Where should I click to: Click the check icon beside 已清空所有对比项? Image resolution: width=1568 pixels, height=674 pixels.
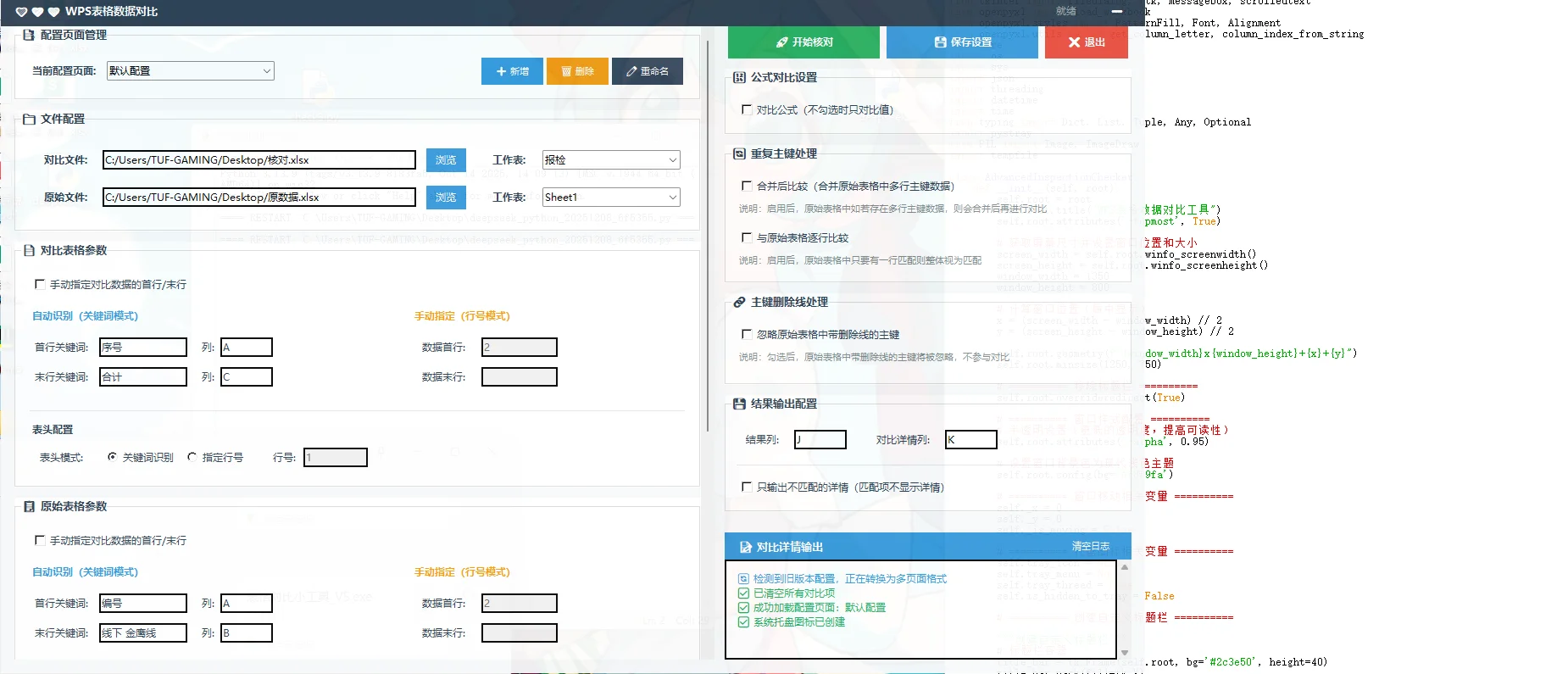[743, 593]
